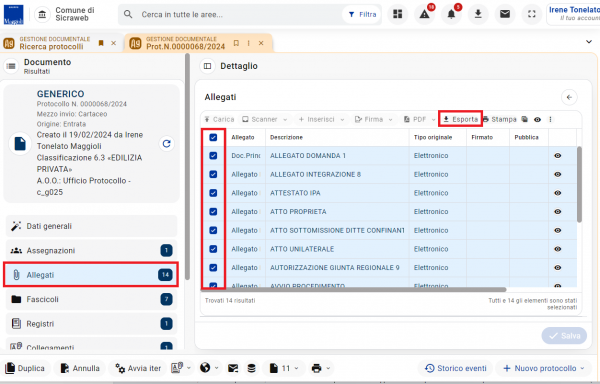Uncheck the ATTO UNILATERALE row checkbox
Viewport: 600px width, 384px height.
click(213, 249)
